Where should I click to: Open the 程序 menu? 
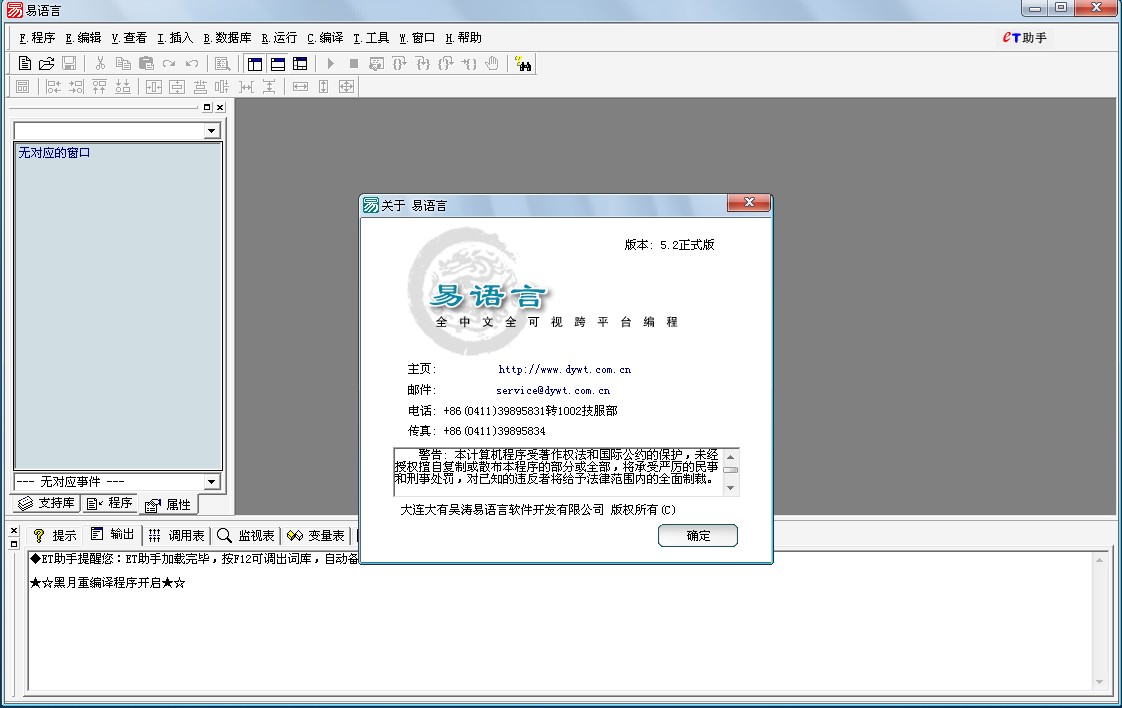click(x=37, y=38)
